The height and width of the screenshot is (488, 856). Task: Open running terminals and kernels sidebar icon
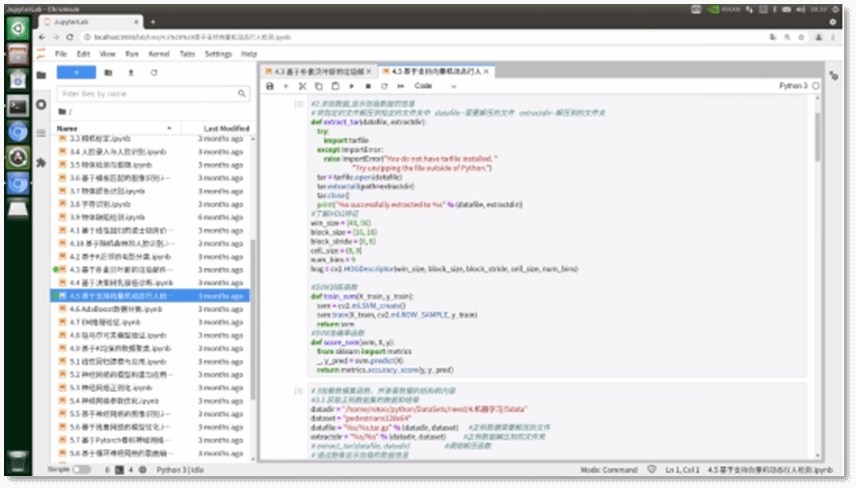41,104
